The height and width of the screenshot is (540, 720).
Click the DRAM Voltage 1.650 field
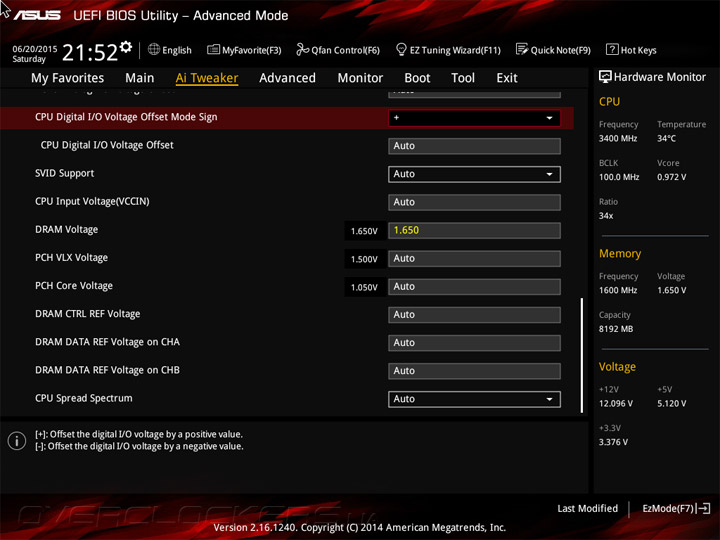click(x=474, y=231)
